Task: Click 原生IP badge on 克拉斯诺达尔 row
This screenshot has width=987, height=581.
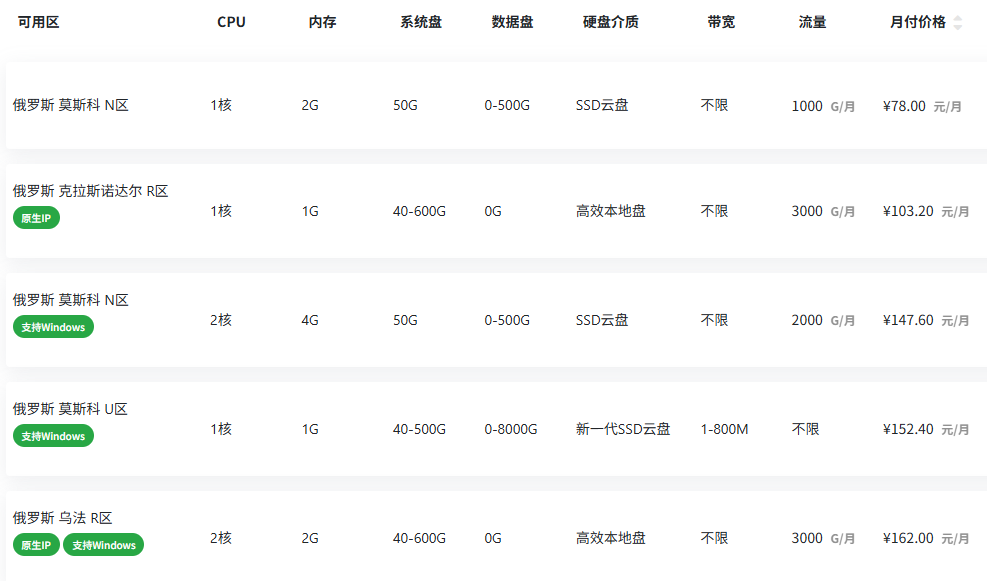Action: (36, 218)
